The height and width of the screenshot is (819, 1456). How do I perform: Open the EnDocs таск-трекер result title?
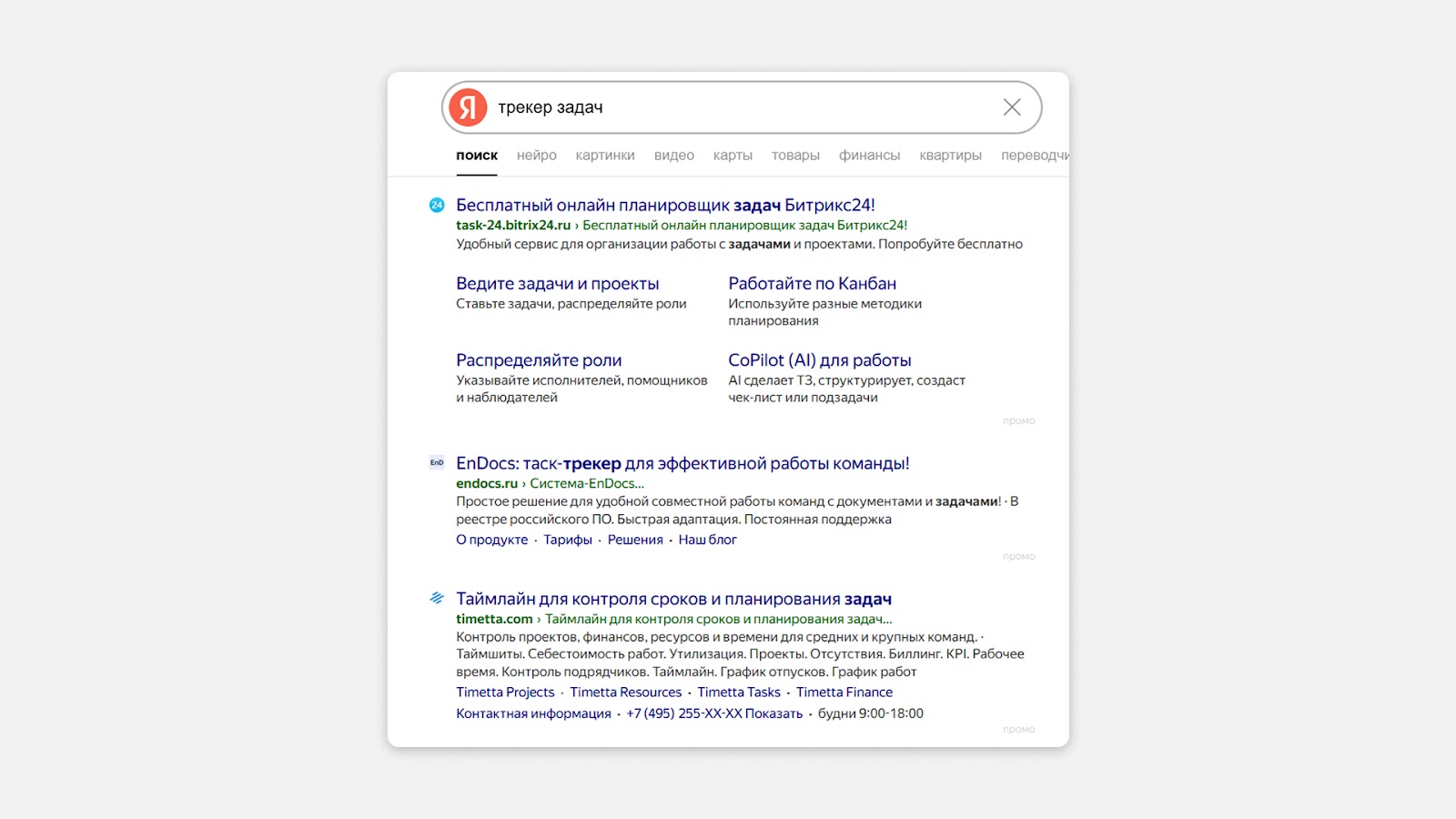(x=682, y=463)
